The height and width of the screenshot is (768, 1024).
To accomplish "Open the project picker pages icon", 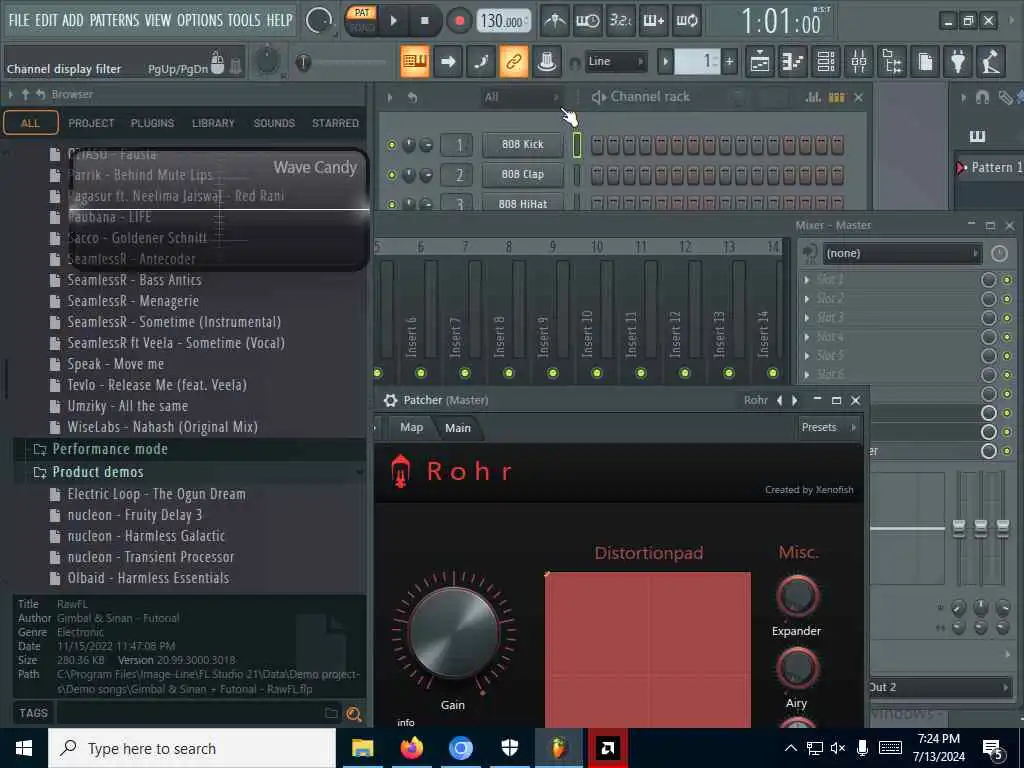I will pyautogui.click(x=925, y=62).
